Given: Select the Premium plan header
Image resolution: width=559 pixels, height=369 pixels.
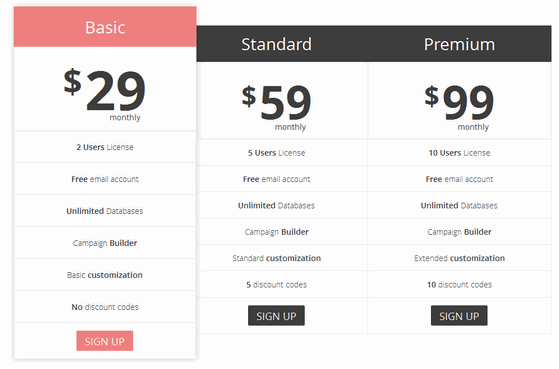Looking at the screenshot, I should click(460, 44).
